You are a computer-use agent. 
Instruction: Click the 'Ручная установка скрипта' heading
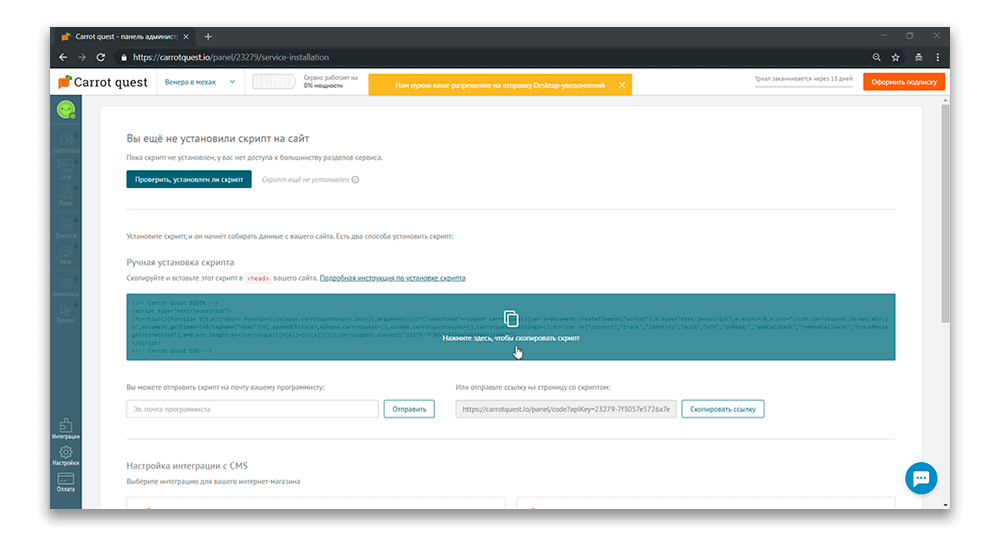click(x=180, y=262)
